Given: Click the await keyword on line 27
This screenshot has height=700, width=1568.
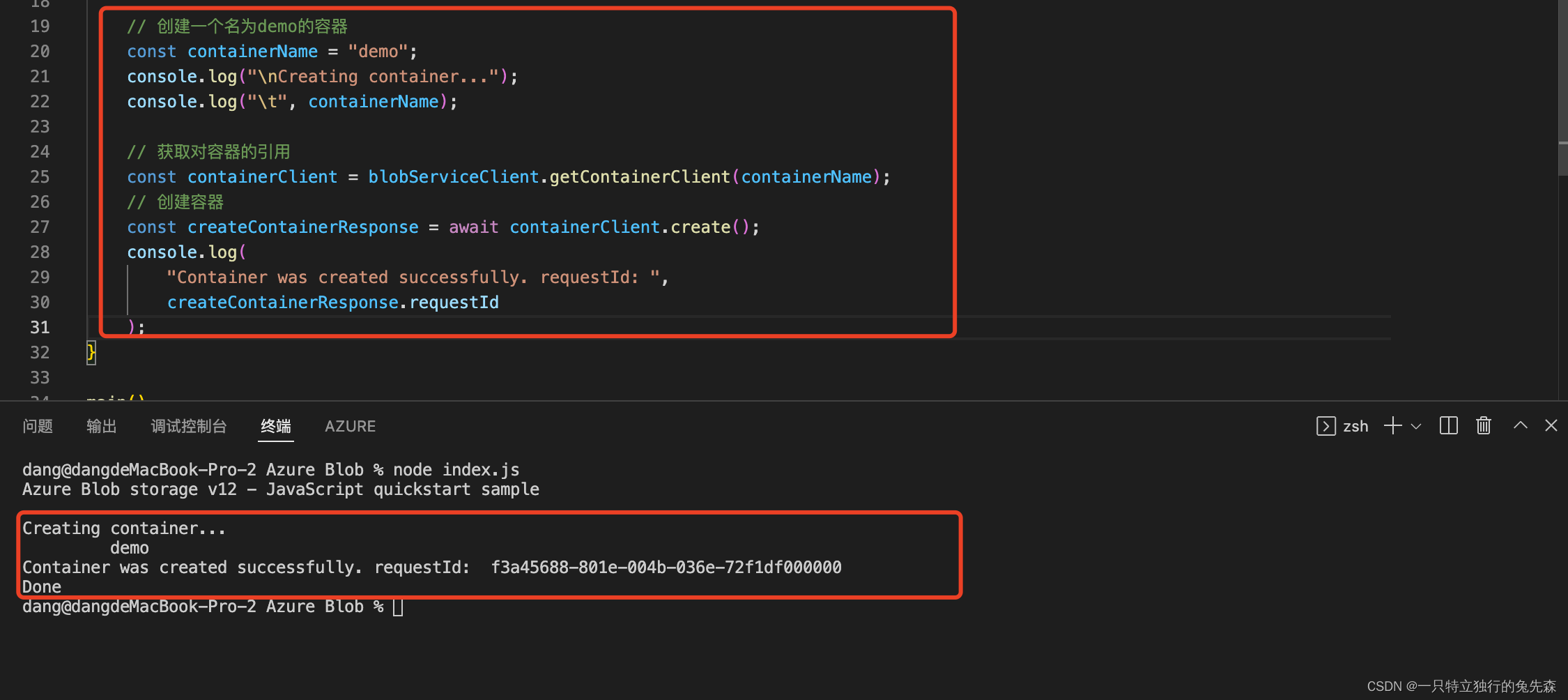Looking at the screenshot, I should pos(473,227).
